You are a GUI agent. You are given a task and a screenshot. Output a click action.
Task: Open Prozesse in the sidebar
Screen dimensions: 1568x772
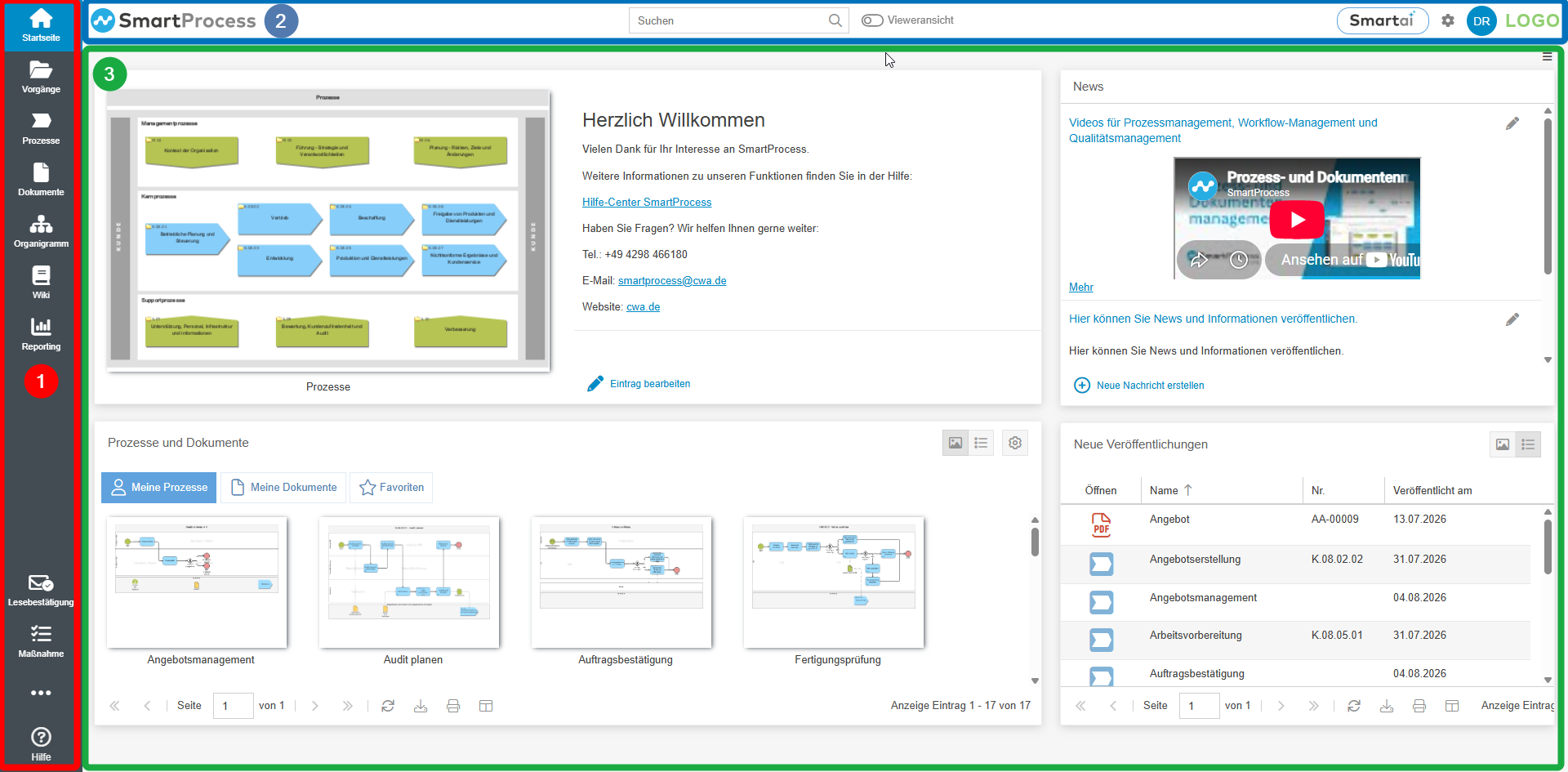click(x=41, y=129)
